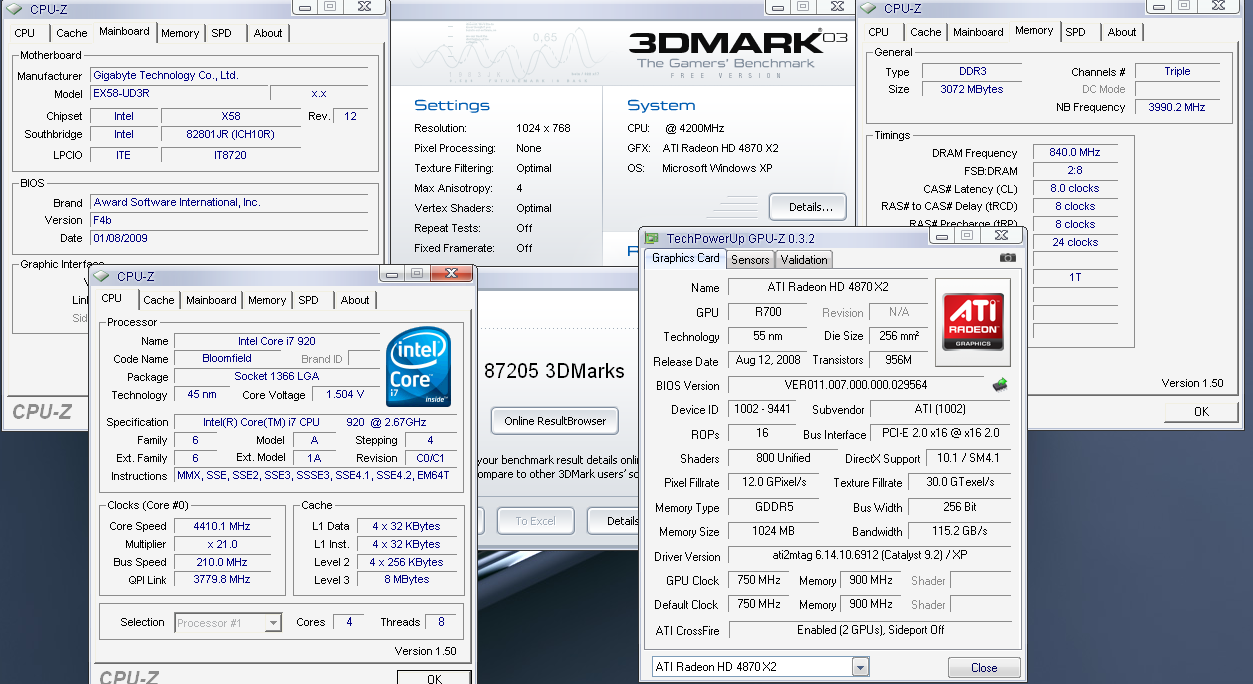This screenshot has width=1253, height=684.
Task: Click OK in the CPU-Z memory timings window
Action: click(1201, 411)
